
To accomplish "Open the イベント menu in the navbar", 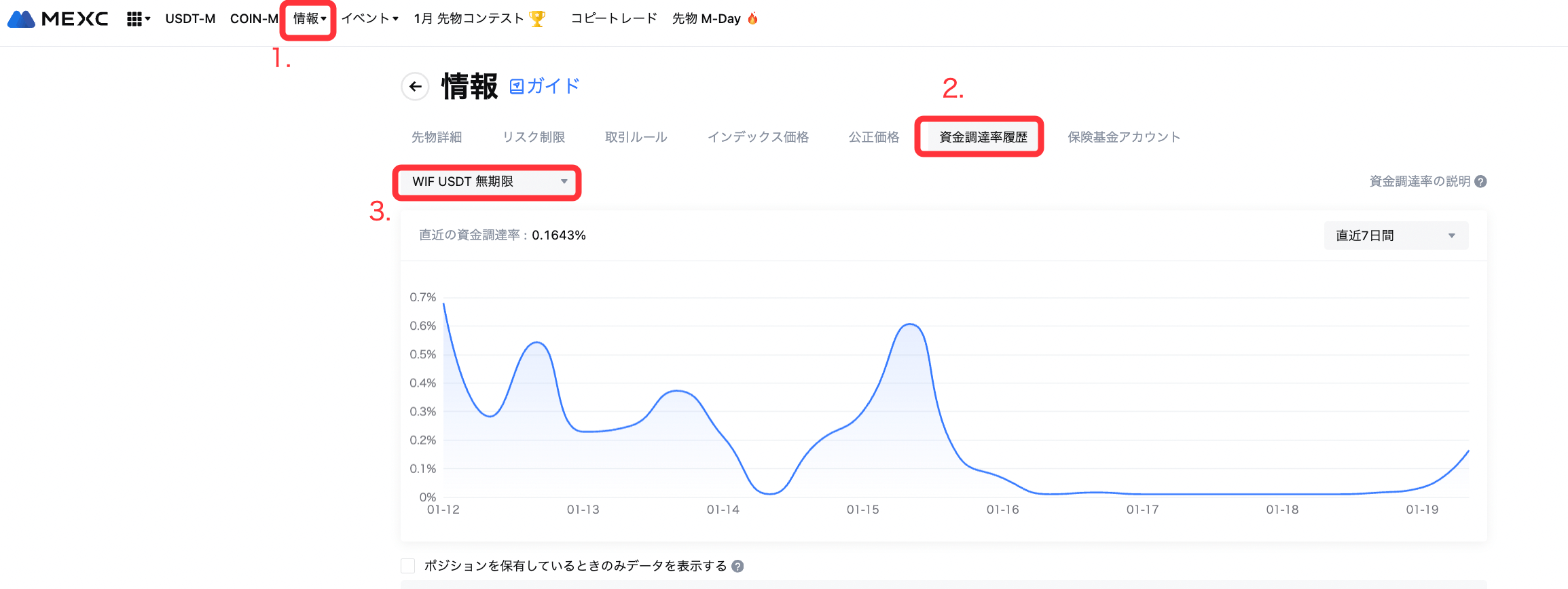I will pos(369,19).
